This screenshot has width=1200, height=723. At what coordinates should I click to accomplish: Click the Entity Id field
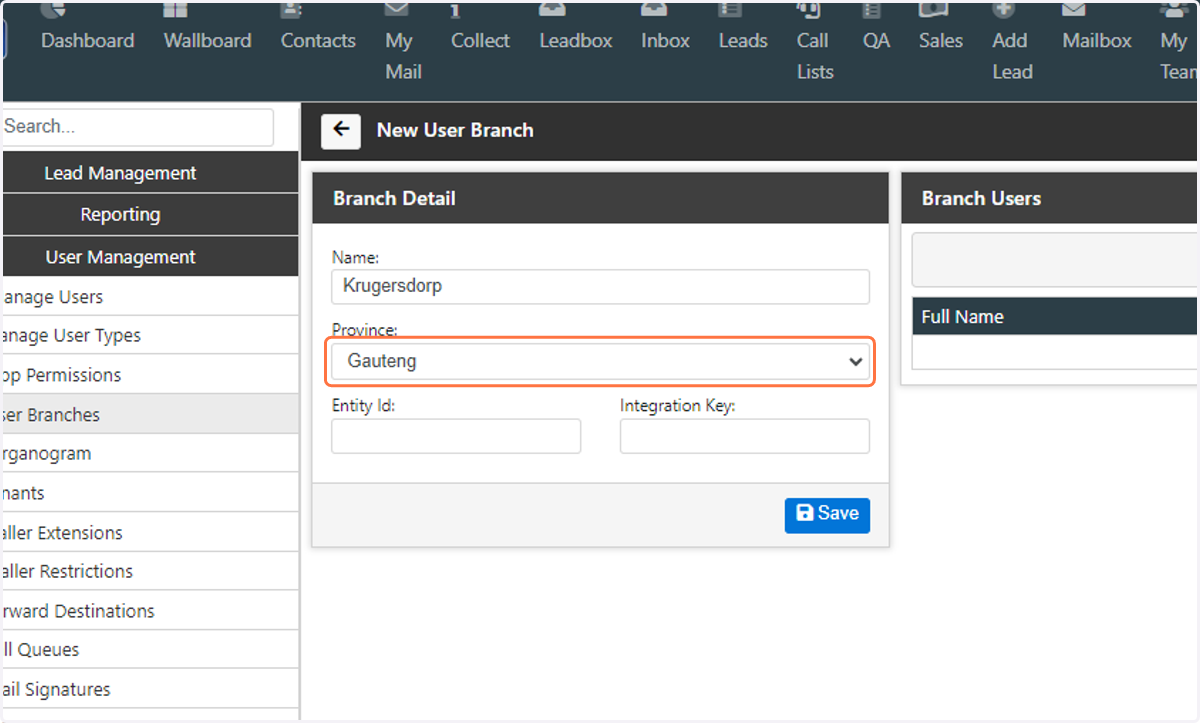(x=456, y=436)
